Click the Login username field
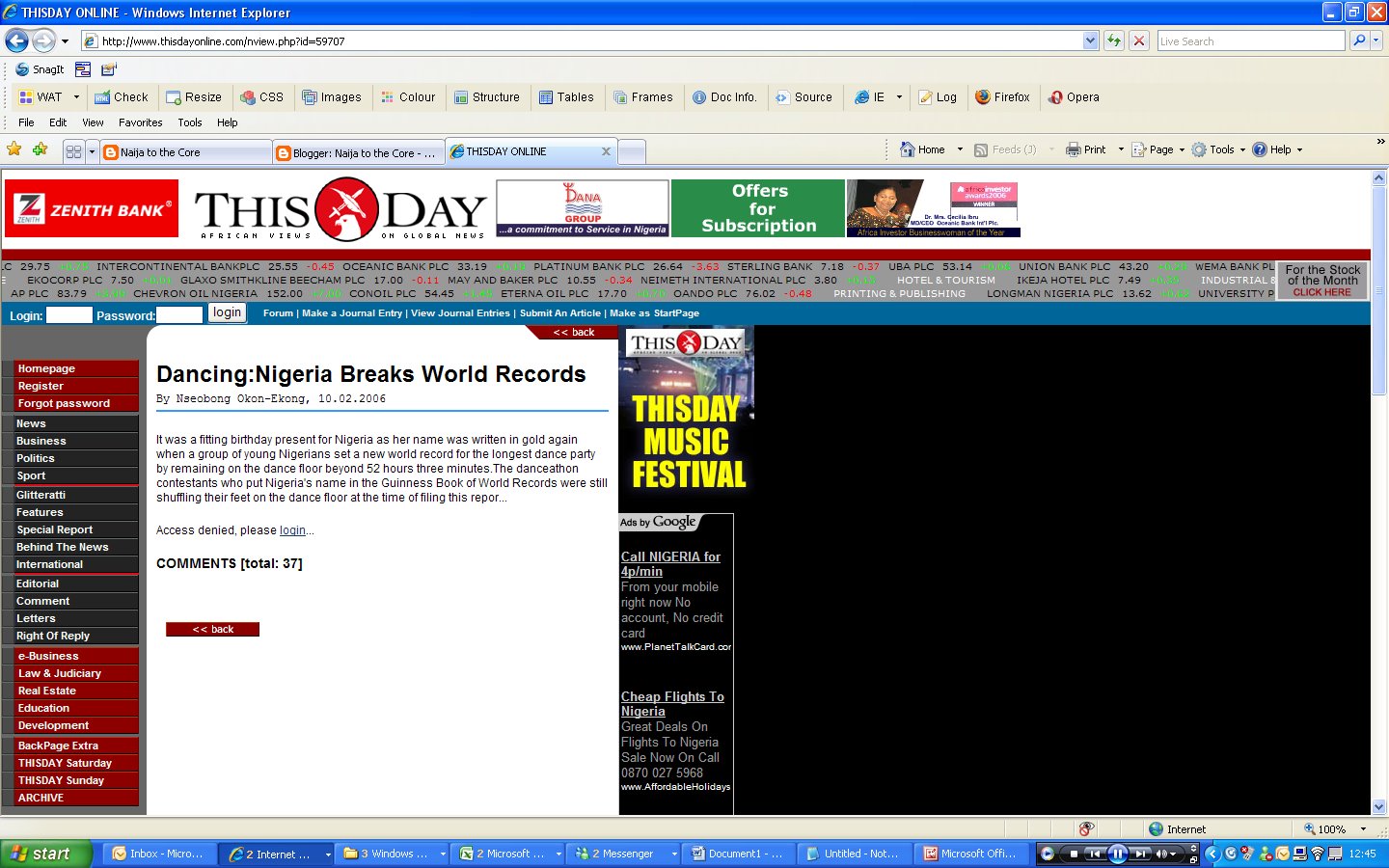 point(68,314)
